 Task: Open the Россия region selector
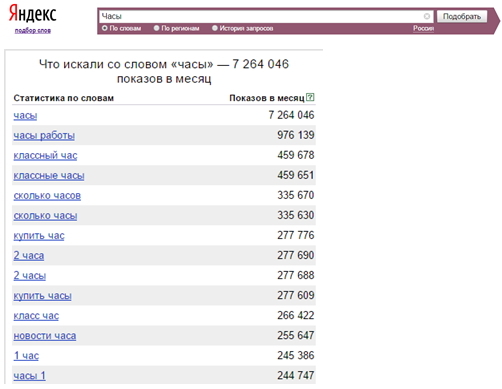point(423,28)
